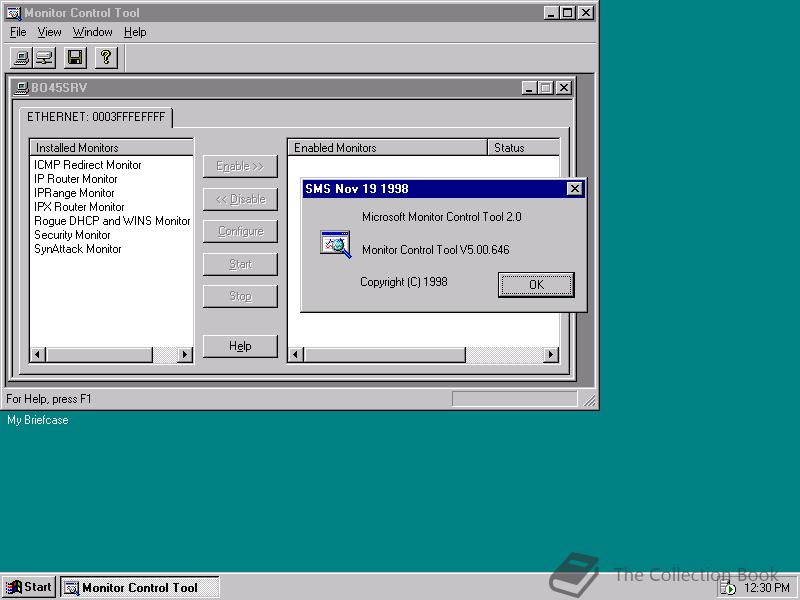
Task: Minimize the BO45SRV child window
Action: (529, 88)
